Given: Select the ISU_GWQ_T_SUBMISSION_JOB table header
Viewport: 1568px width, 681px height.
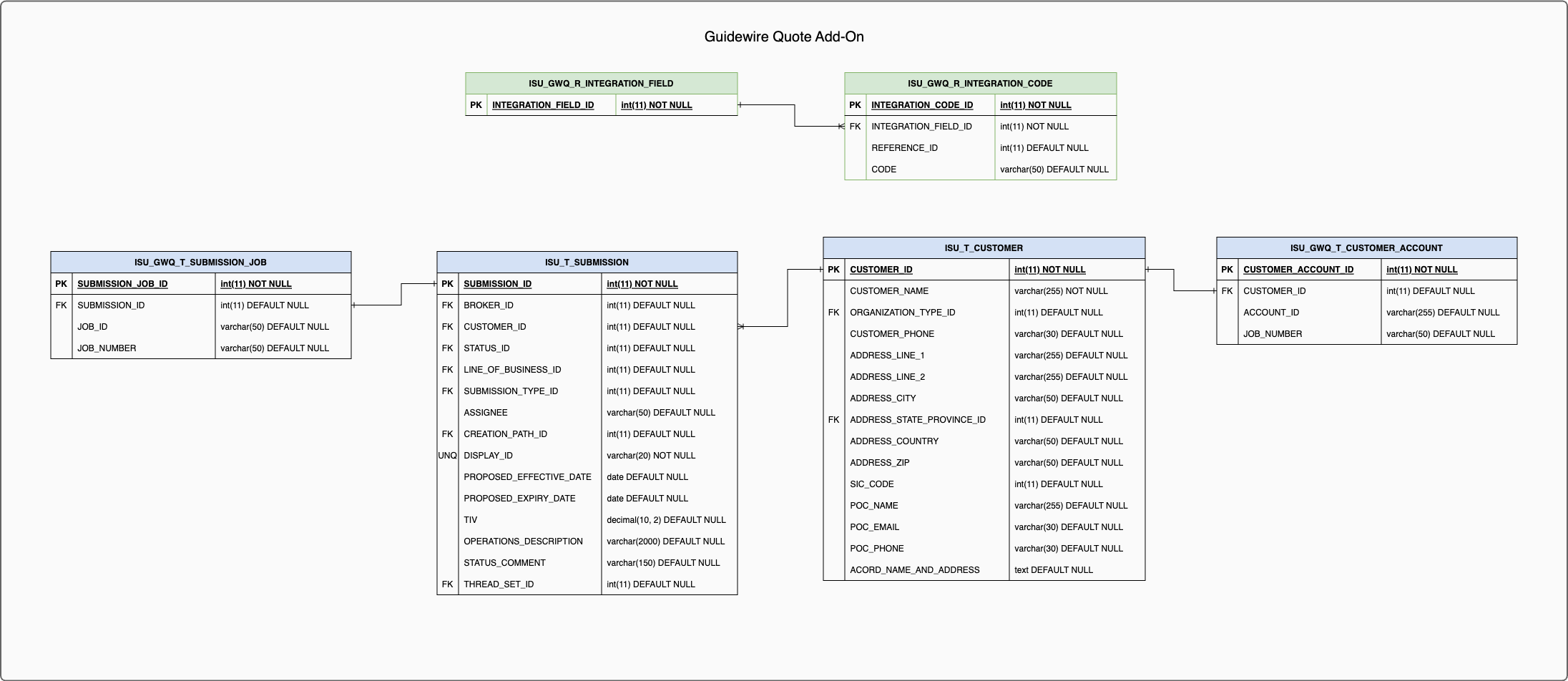Looking at the screenshot, I should tap(200, 263).
